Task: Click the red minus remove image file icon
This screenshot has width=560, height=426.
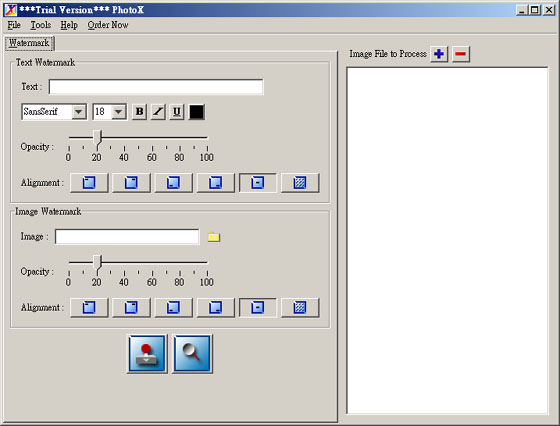Action: point(461,54)
